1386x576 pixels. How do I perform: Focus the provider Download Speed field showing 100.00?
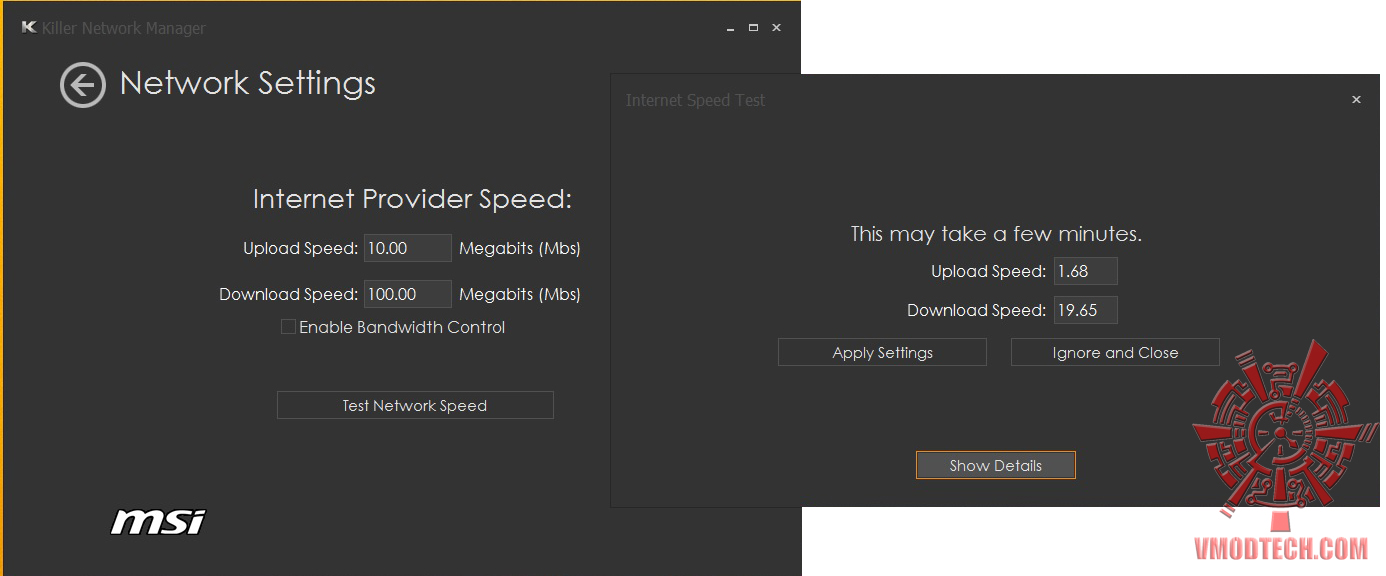coord(407,294)
